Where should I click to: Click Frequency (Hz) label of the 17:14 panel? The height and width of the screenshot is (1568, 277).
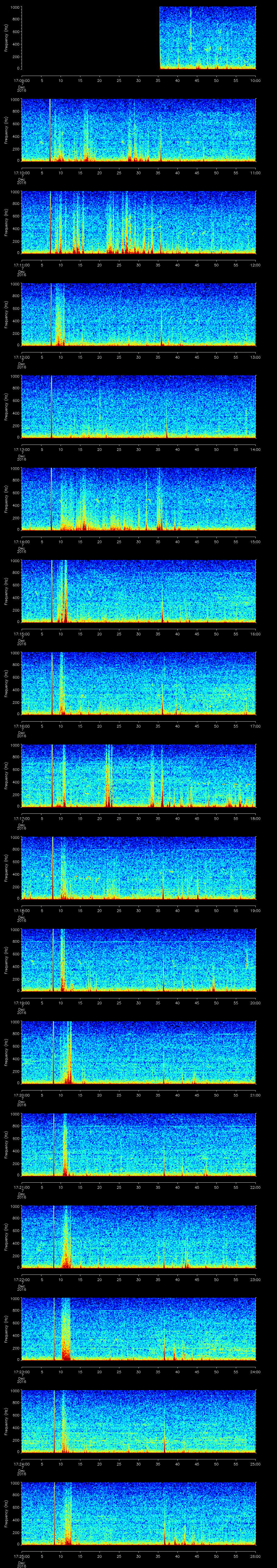point(6,499)
